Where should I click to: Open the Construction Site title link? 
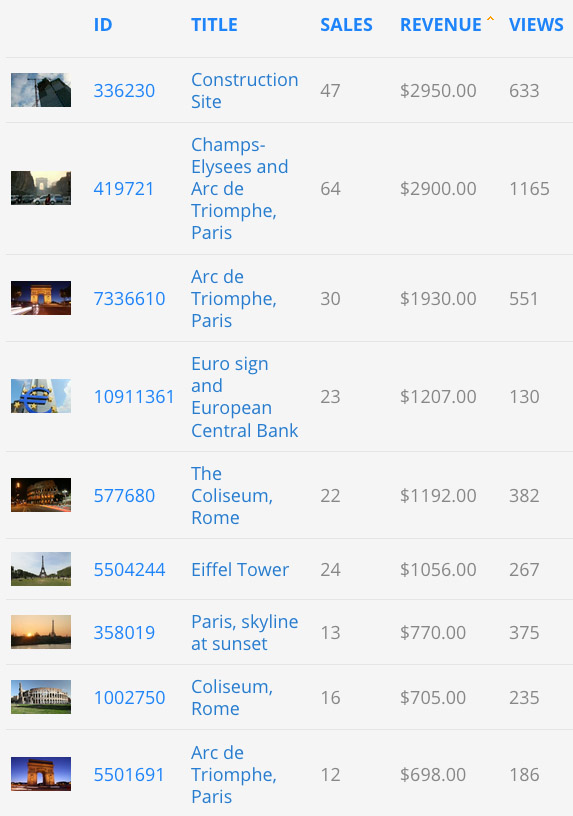pos(245,91)
